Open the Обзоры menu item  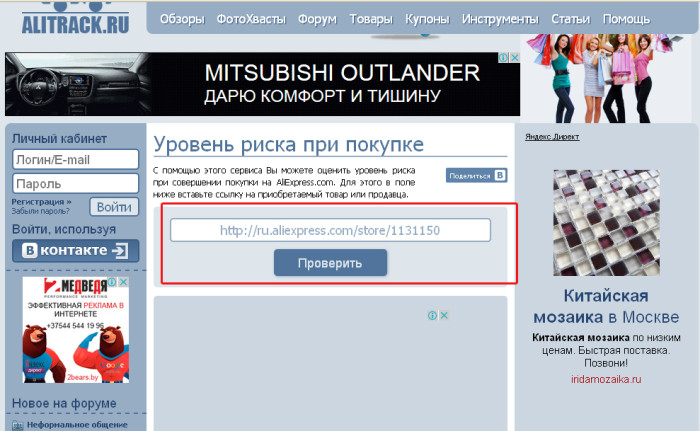pyautogui.click(x=182, y=19)
